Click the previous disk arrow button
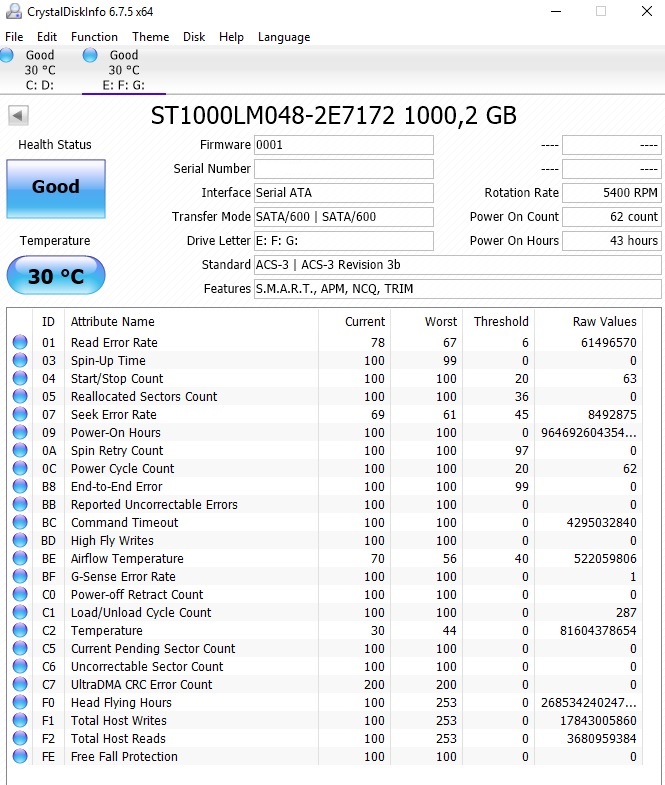Screen dimensions: 665x785 (18, 116)
